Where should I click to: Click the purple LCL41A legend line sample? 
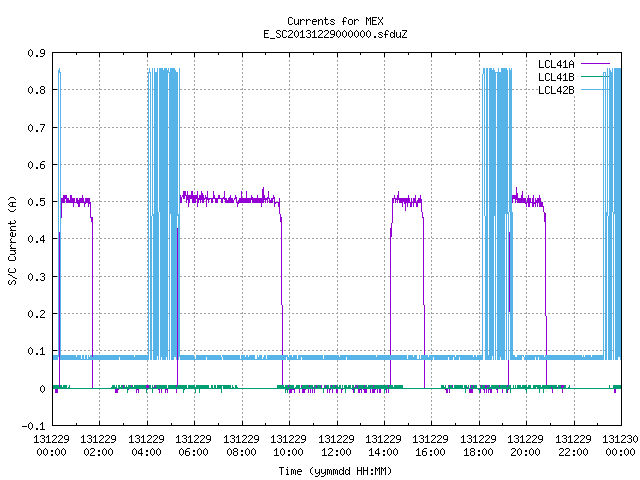[x=595, y=64]
